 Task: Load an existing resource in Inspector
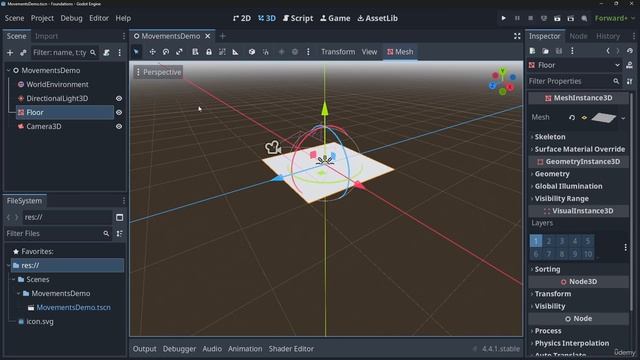click(x=545, y=51)
